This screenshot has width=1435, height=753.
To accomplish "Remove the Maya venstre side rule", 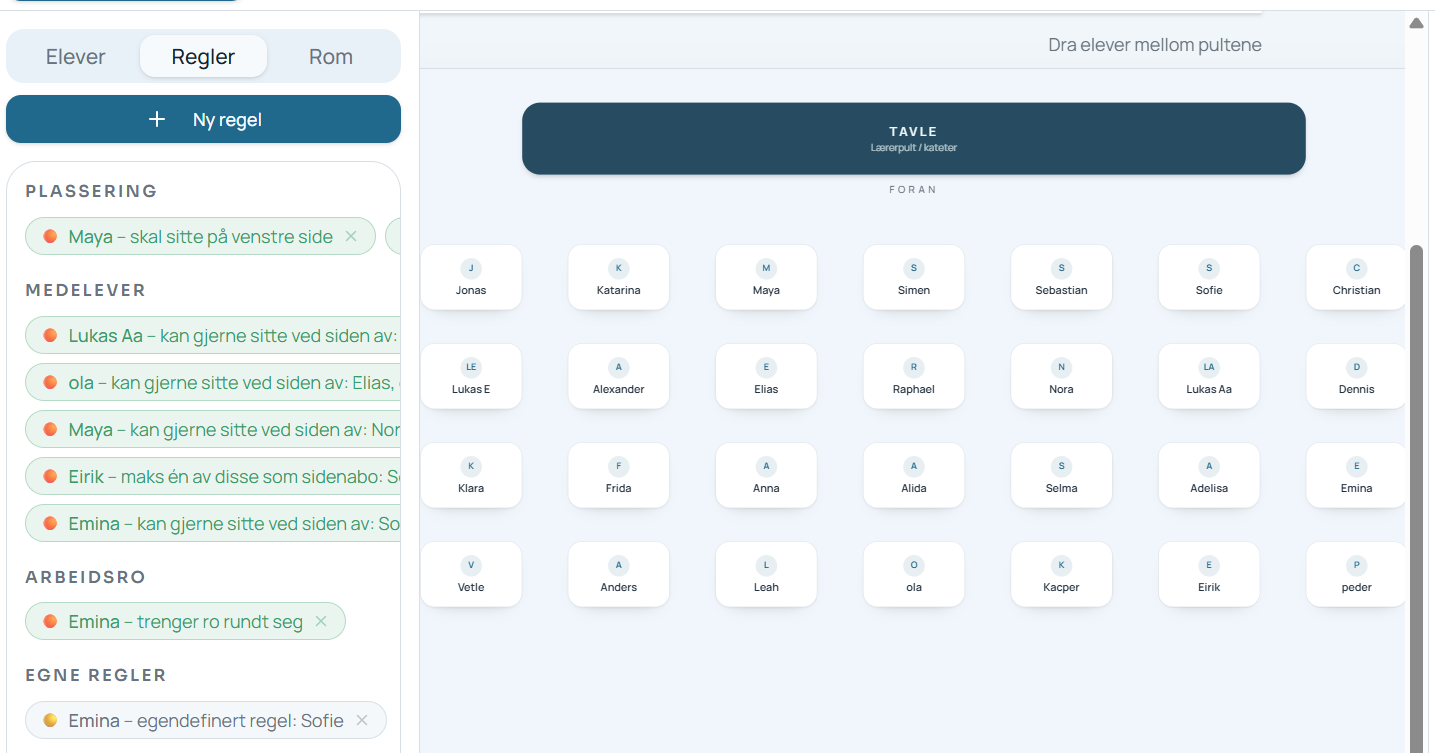I will tap(351, 237).
